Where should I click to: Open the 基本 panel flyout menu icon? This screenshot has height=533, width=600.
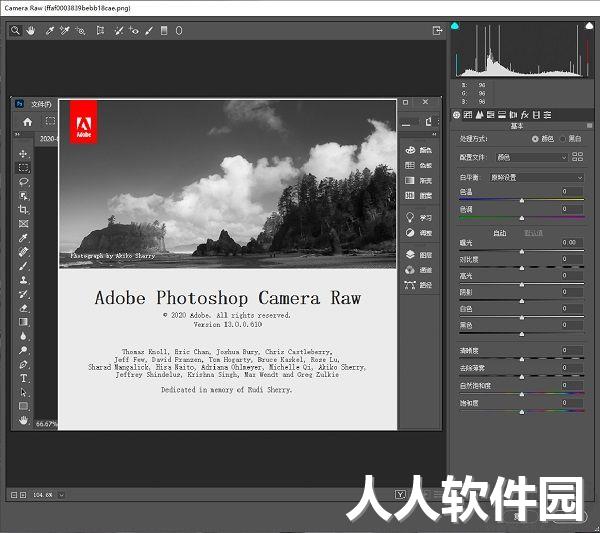[x=589, y=126]
